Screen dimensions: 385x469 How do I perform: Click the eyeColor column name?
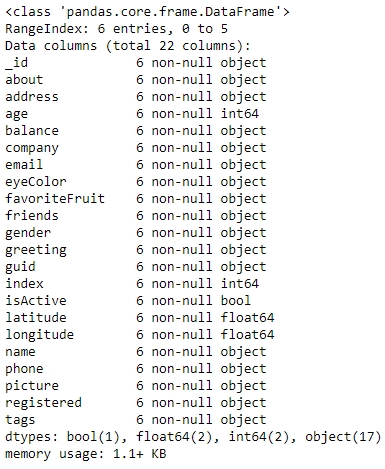coord(36,182)
